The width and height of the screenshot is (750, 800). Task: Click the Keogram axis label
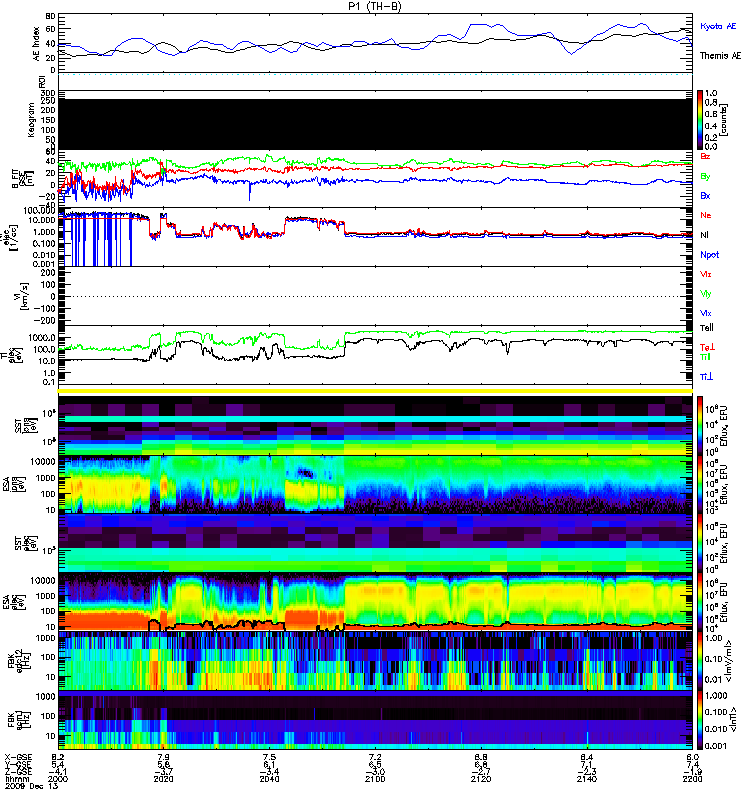click(31, 120)
